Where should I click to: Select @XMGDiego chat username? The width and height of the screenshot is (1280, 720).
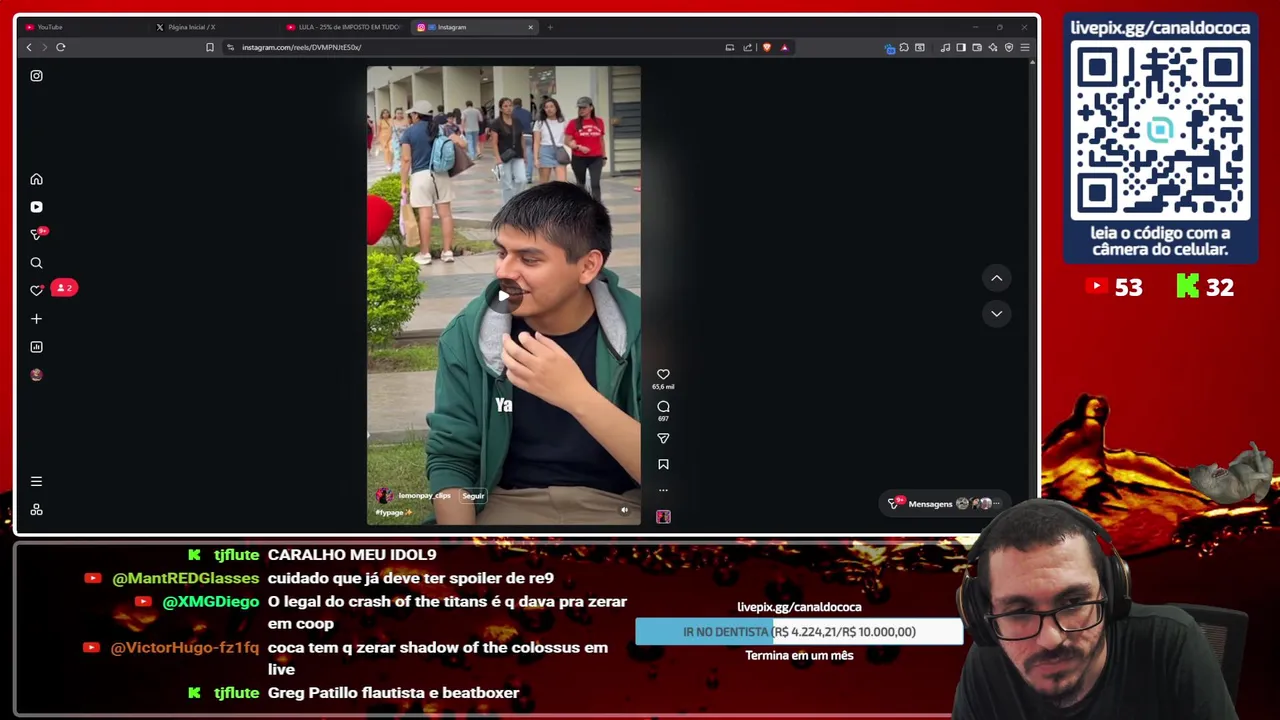point(210,601)
